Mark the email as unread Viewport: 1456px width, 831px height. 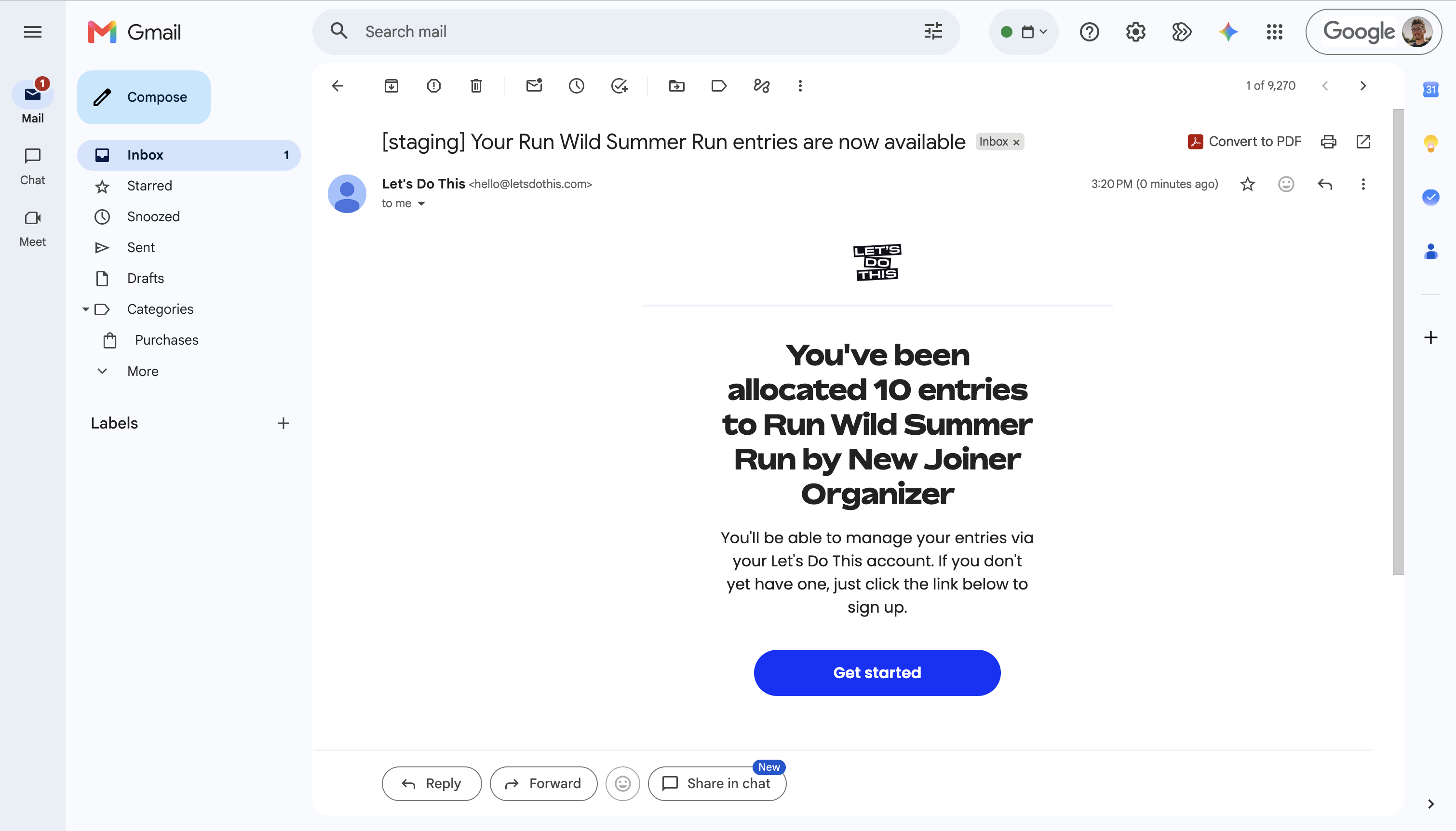pyautogui.click(x=534, y=86)
